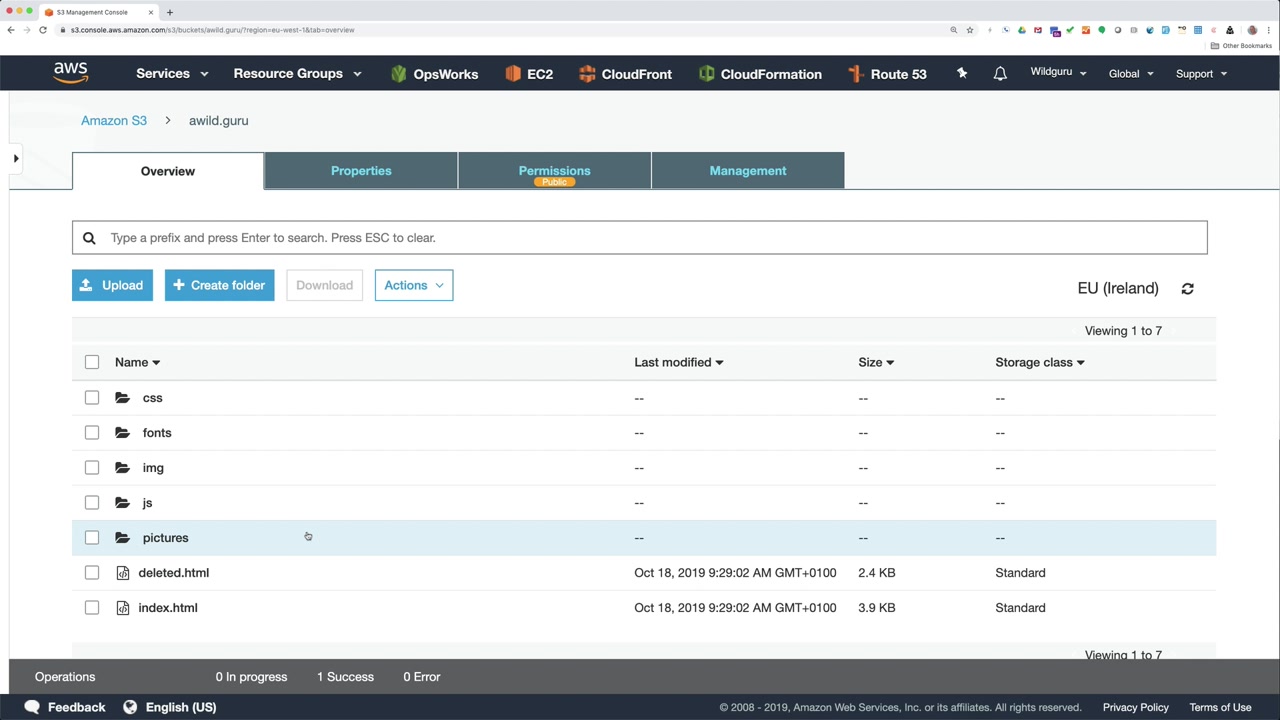Open the Services dropdown menu

[172, 74]
